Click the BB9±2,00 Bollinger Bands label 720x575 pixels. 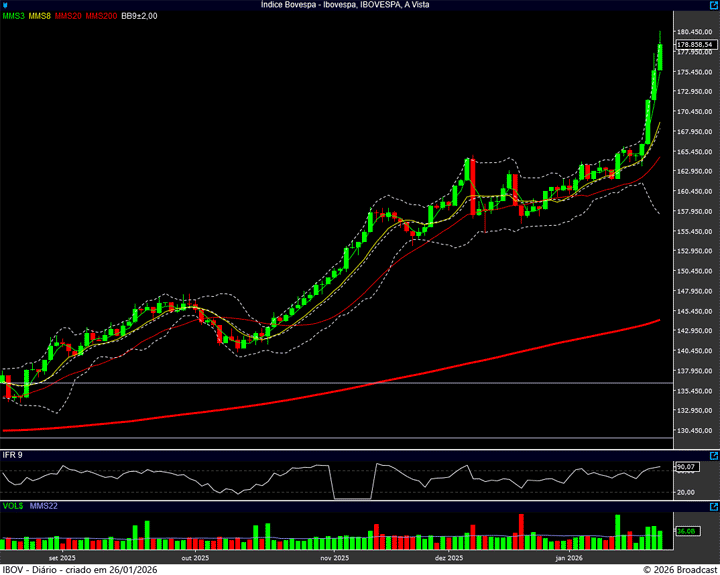139,16
